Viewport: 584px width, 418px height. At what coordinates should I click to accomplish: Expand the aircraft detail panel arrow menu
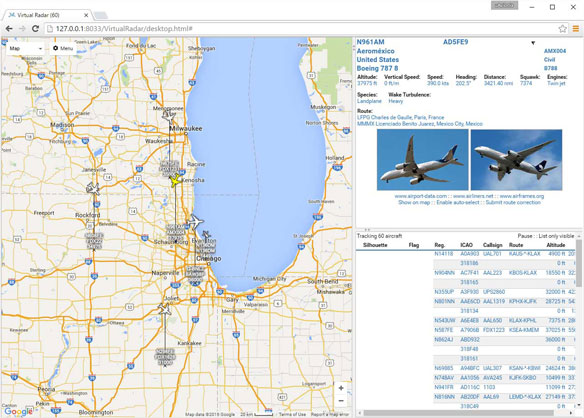pos(533,43)
